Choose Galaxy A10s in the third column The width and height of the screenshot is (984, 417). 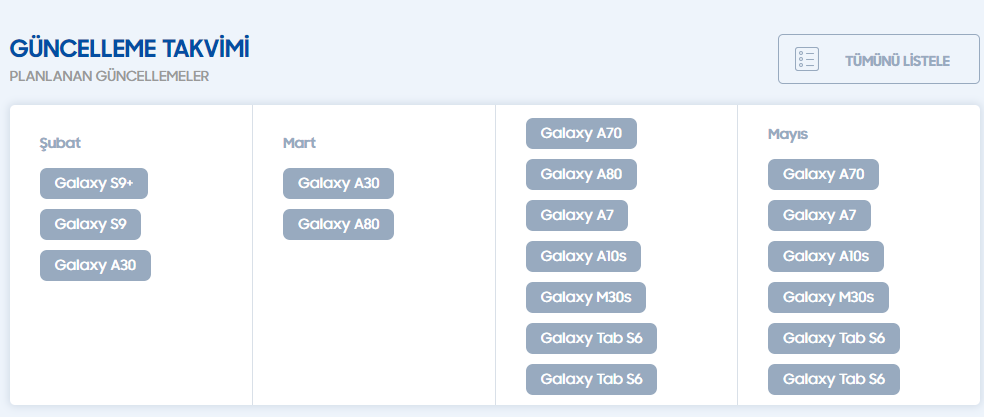[583, 256]
